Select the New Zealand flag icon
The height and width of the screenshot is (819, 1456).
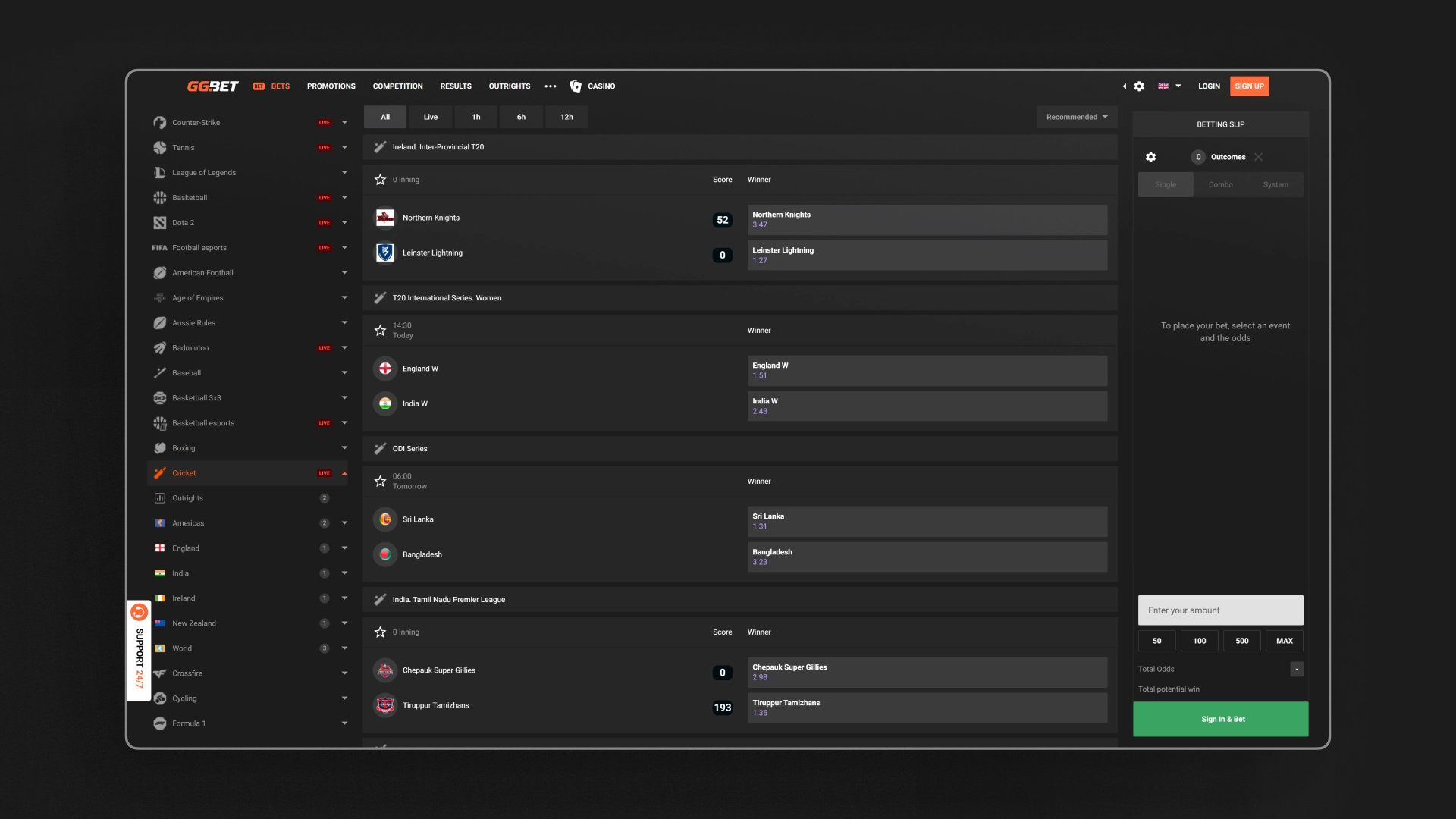click(x=160, y=623)
